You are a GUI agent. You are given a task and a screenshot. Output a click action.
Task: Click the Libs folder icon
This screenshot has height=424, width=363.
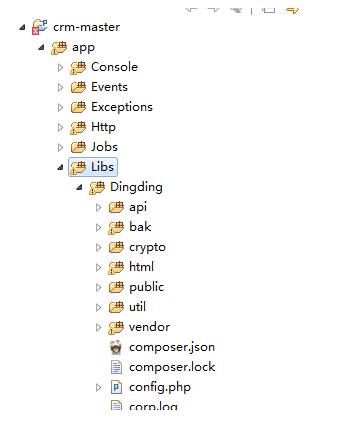point(78,167)
